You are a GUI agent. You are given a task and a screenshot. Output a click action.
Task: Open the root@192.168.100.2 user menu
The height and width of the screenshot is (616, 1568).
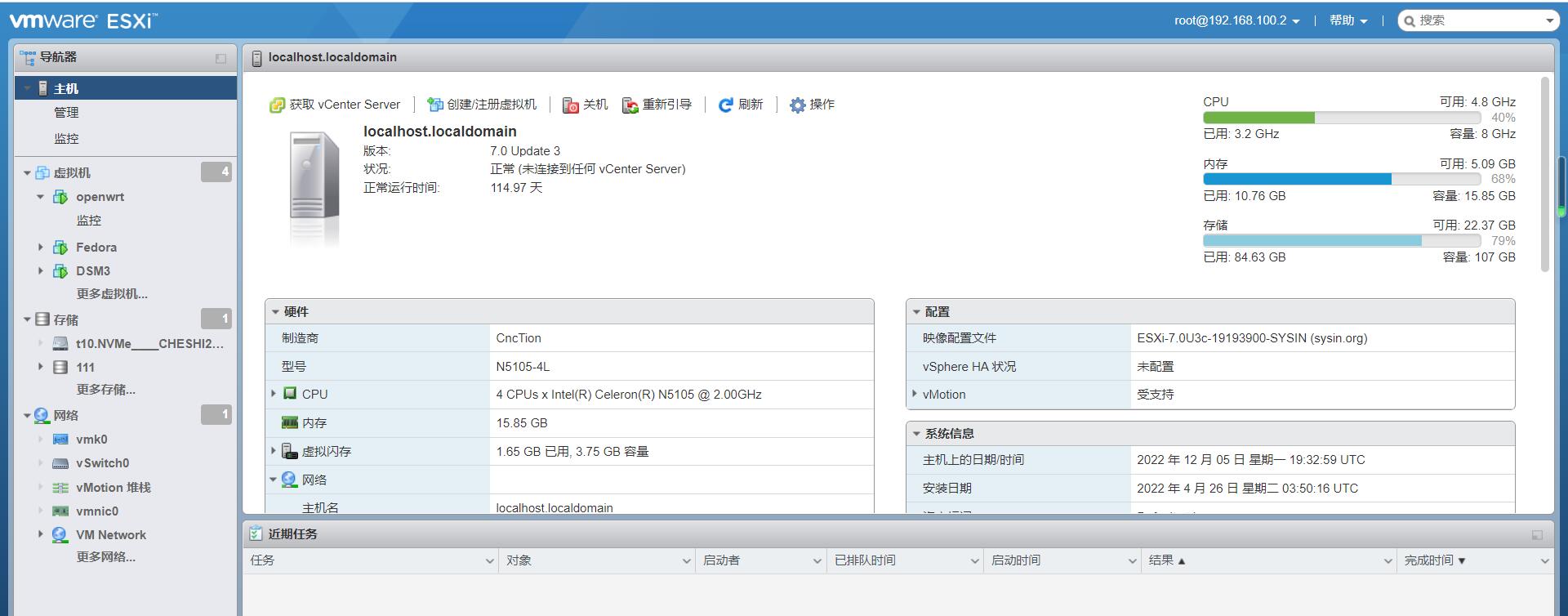pyautogui.click(x=1236, y=20)
